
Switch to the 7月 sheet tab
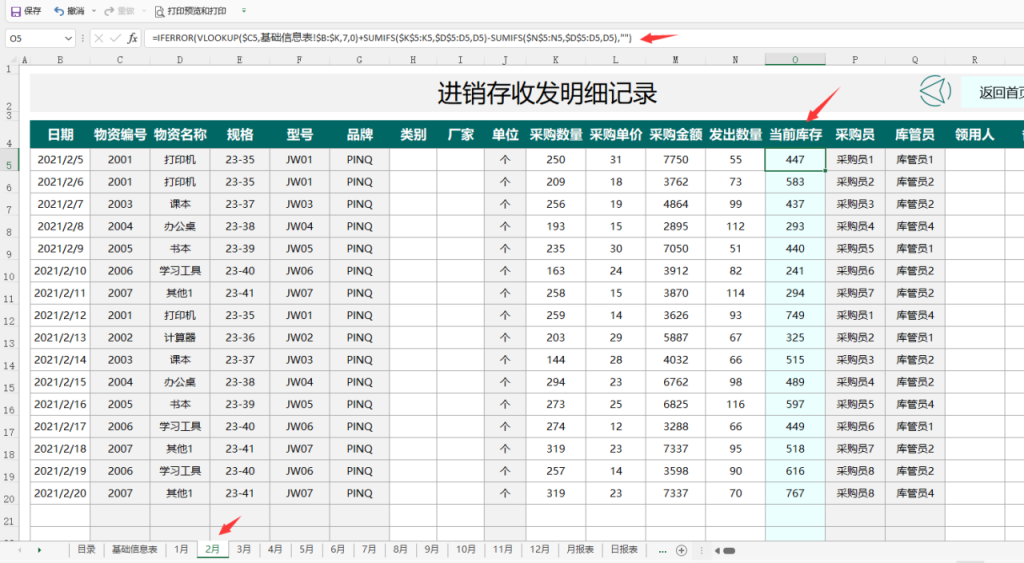click(369, 549)
